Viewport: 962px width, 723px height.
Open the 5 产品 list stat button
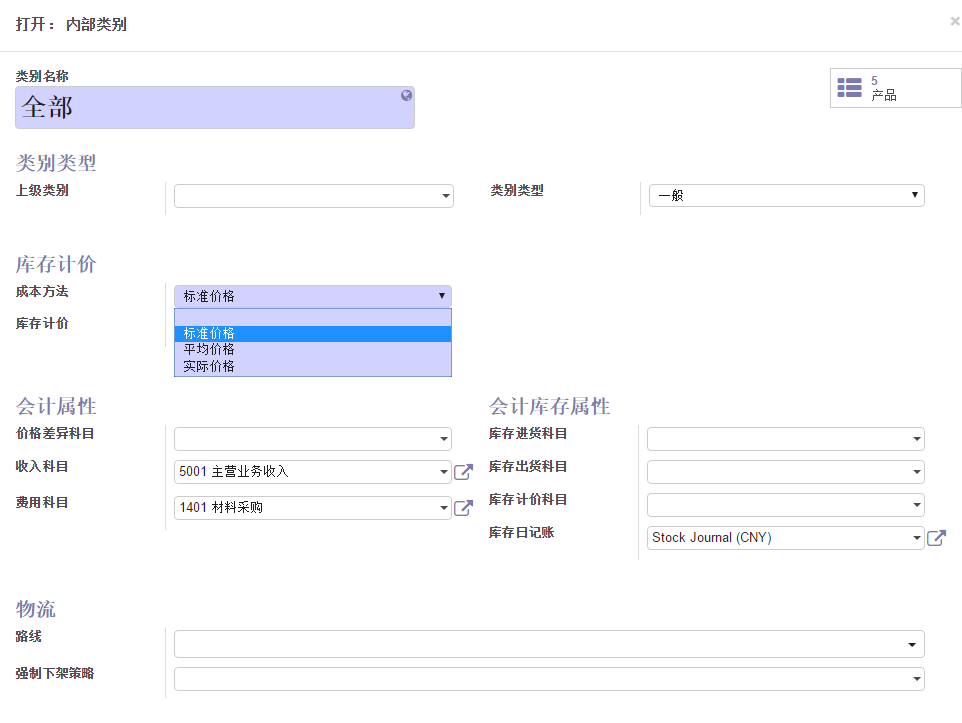click(895, 88)
